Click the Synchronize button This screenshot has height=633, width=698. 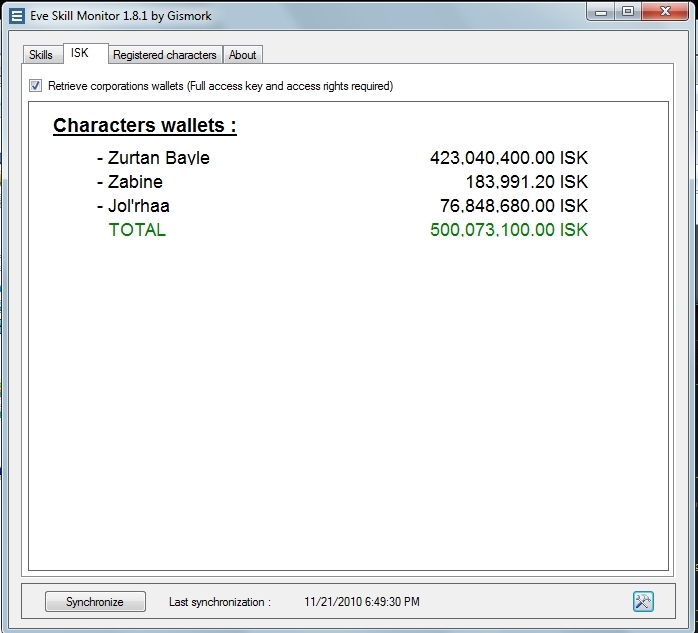95,601
